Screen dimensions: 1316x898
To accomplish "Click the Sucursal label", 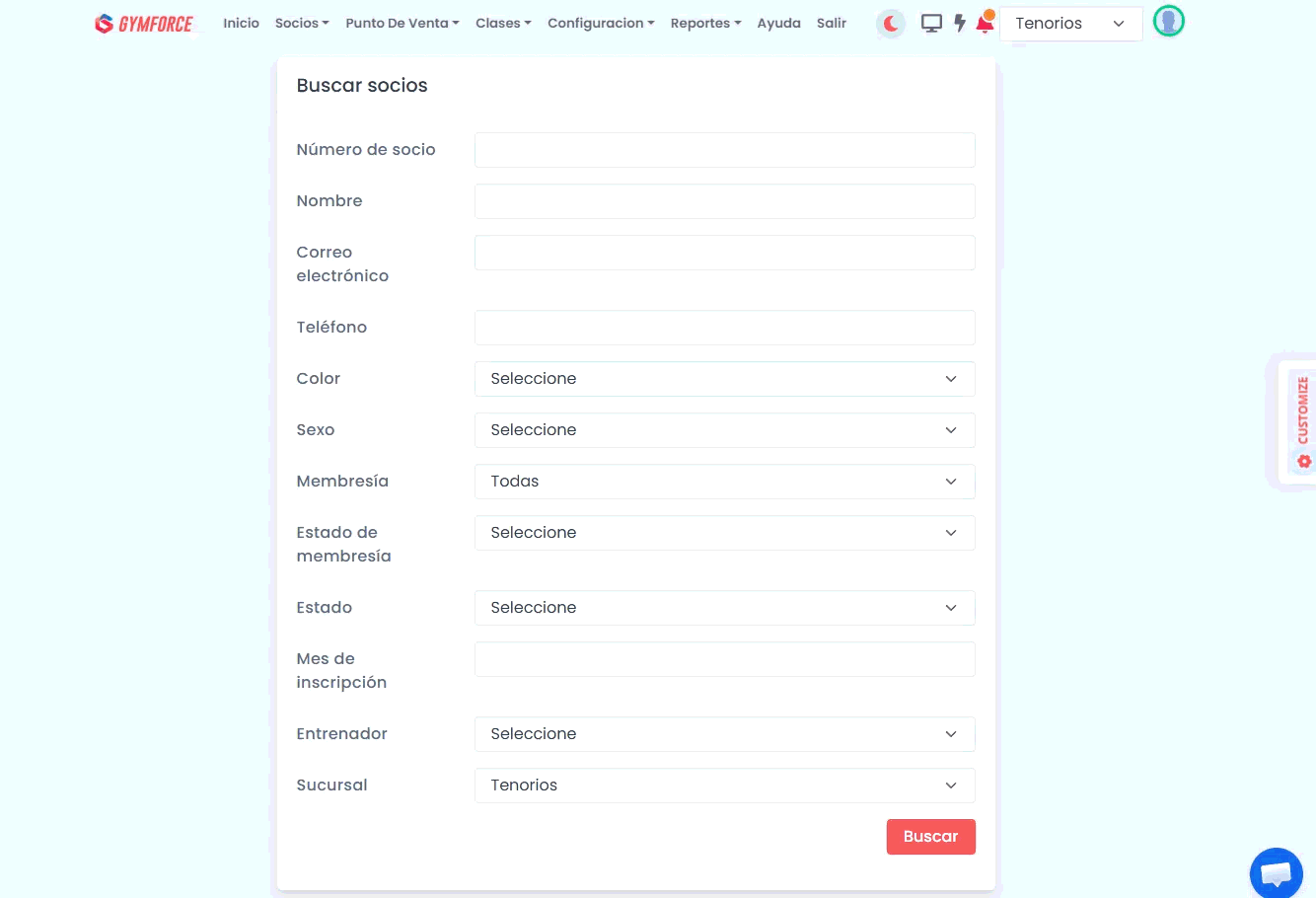I will pyautogui.click(x=331, y=786).
